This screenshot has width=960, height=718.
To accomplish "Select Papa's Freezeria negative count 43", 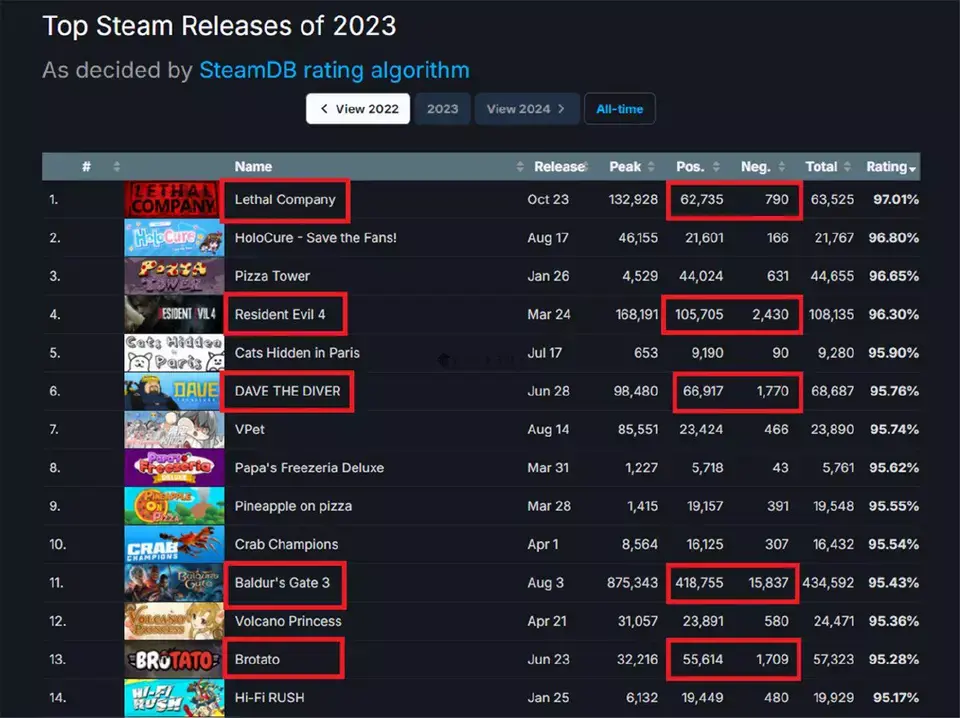I will pyautogui.click(x=780, y=468).
